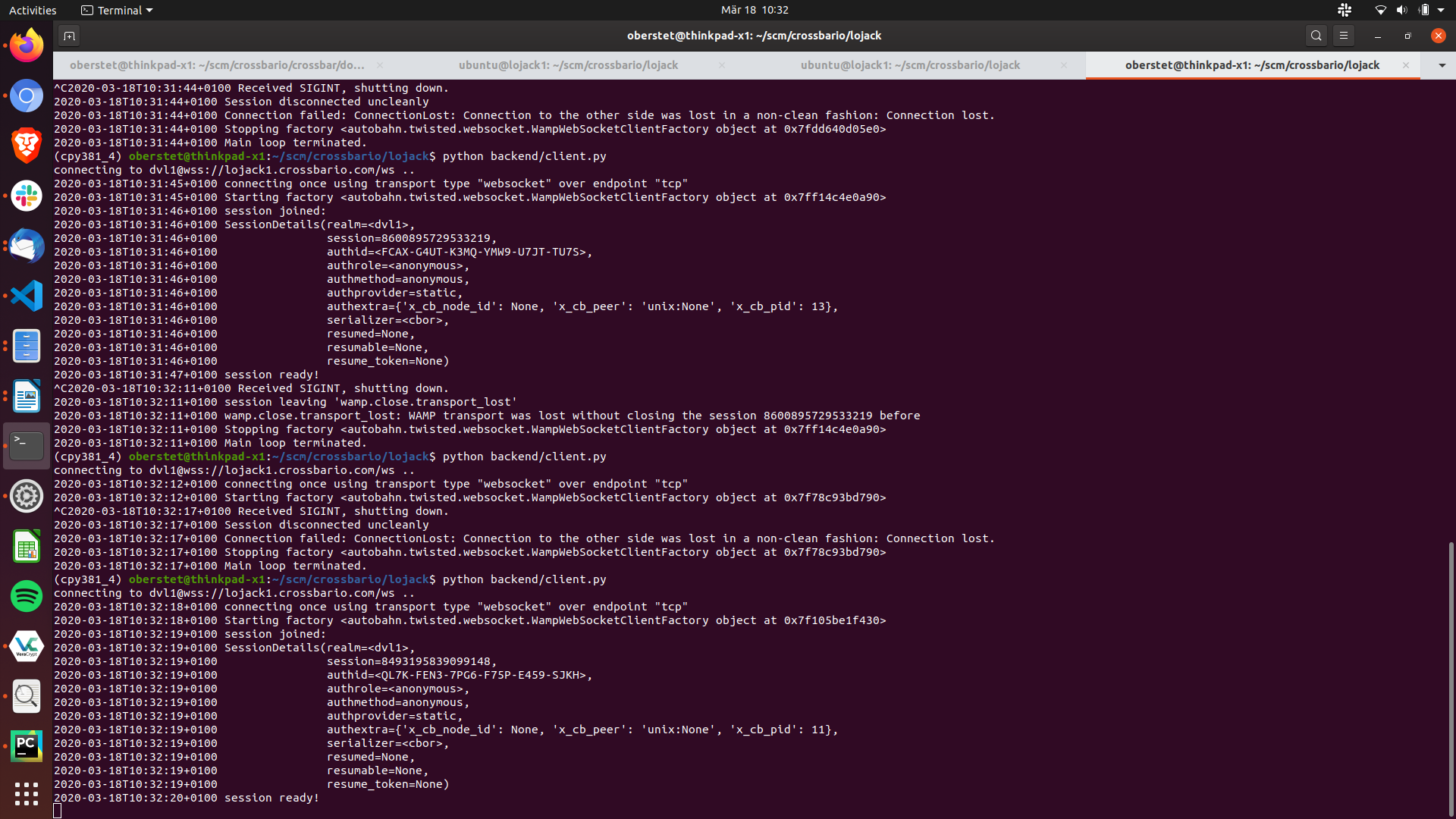Switch to crossbar/do... terminal tab

tap(217, 65)
